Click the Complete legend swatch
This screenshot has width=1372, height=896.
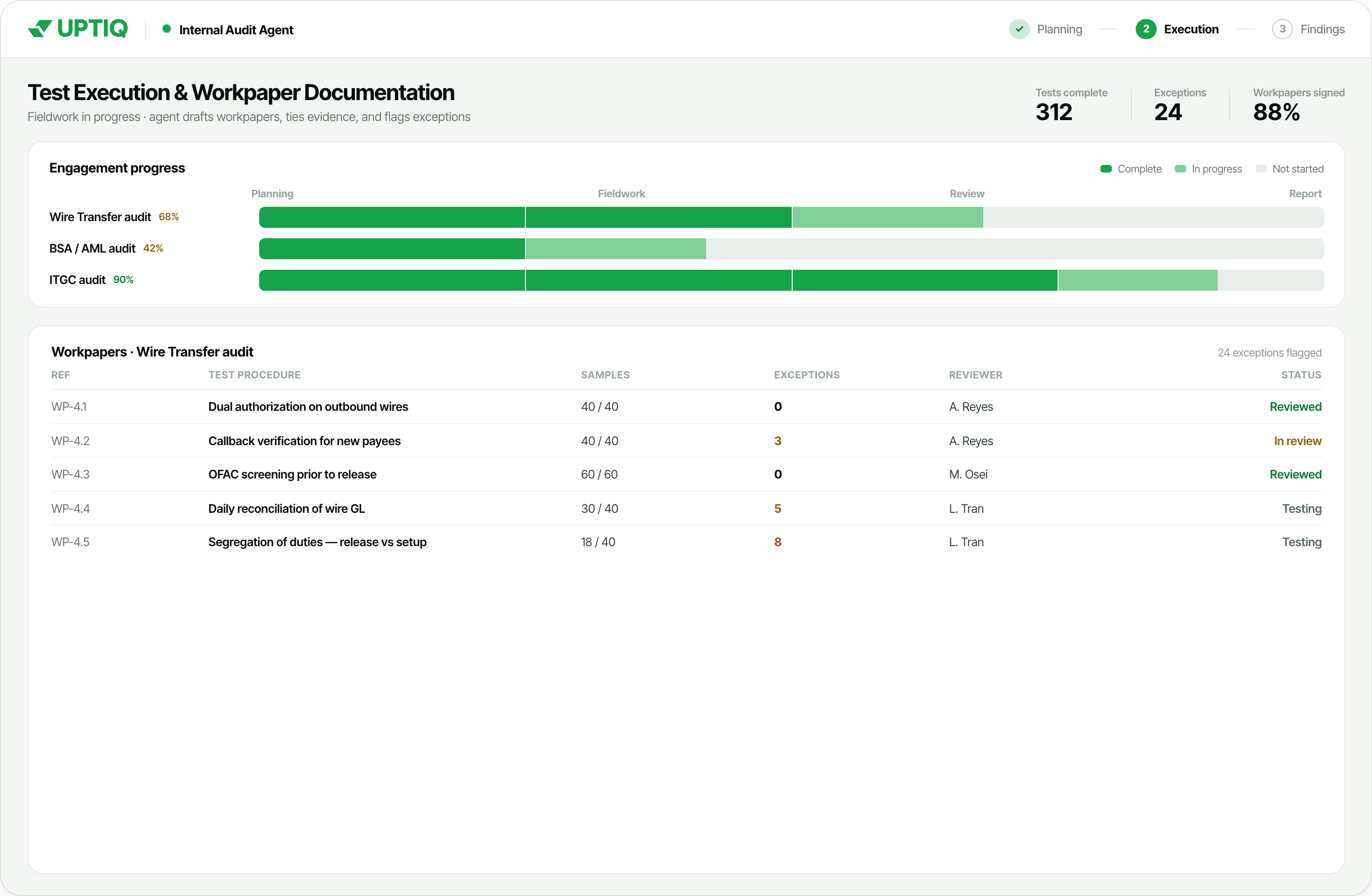coord(1106,169)
